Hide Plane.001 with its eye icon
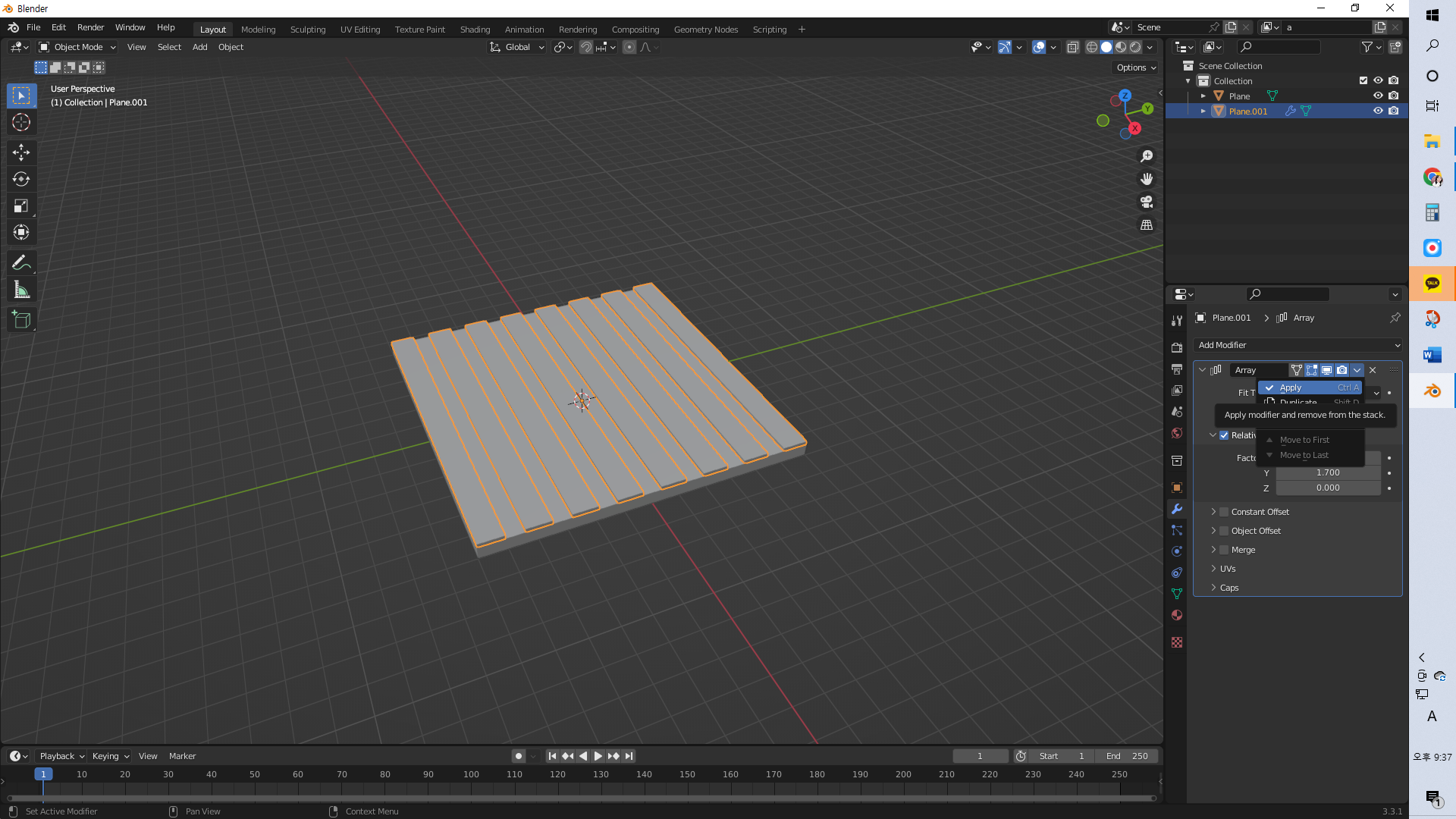Image resolution: width=1456 pixels, height=819 pixels. (x=1378, y=111)
